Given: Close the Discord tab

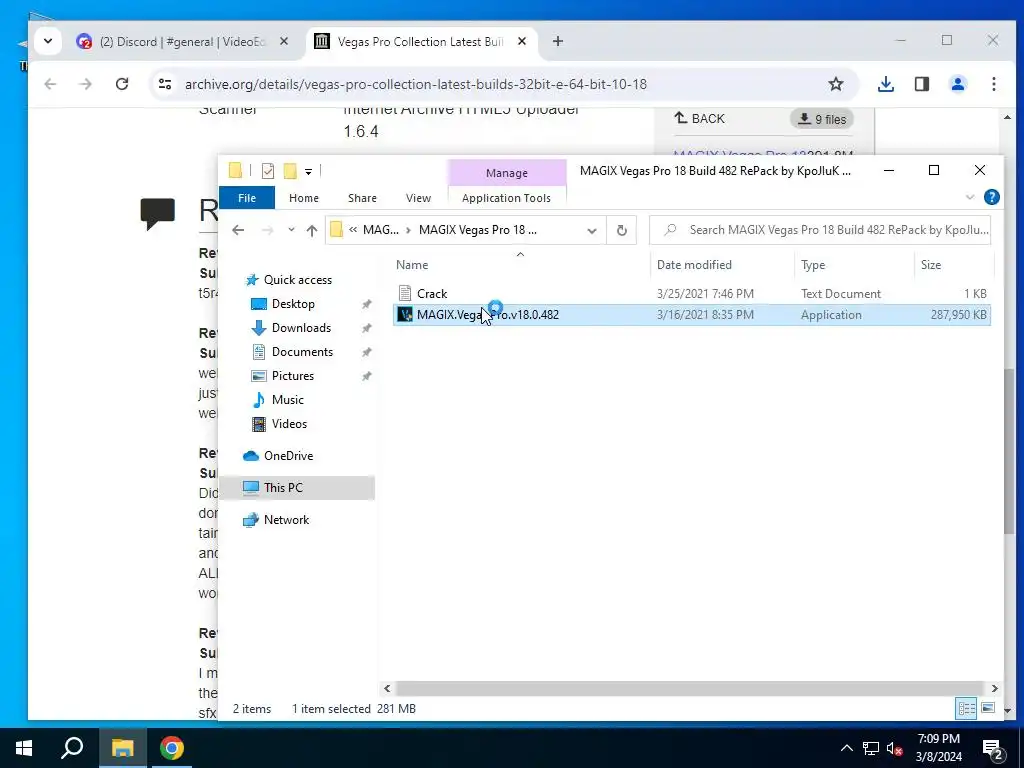Looking at the screenshot, I should point(284,41).
